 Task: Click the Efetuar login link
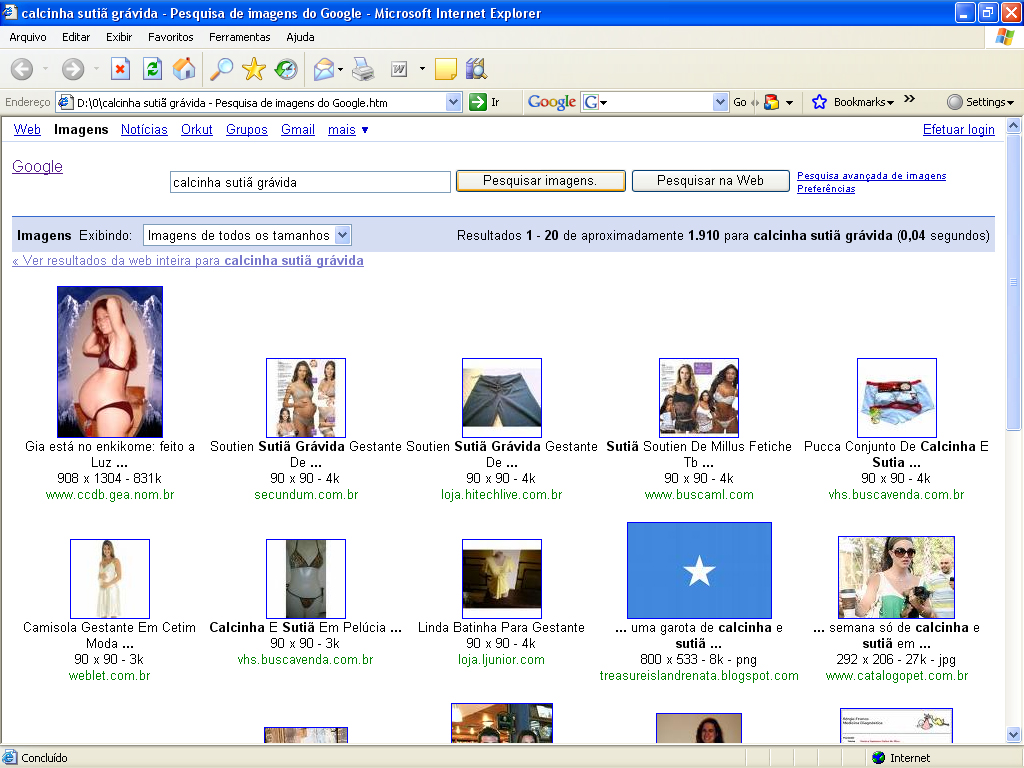958,130
